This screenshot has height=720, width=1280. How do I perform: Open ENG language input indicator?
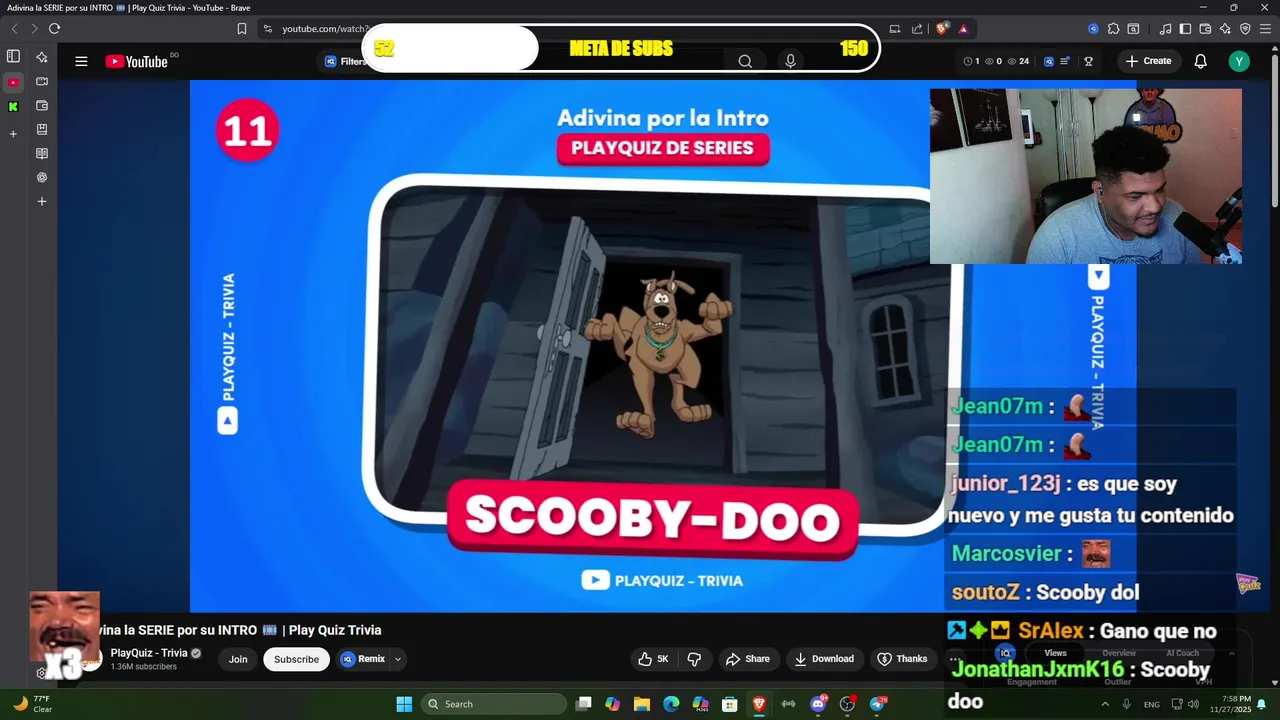(1152, 704)
